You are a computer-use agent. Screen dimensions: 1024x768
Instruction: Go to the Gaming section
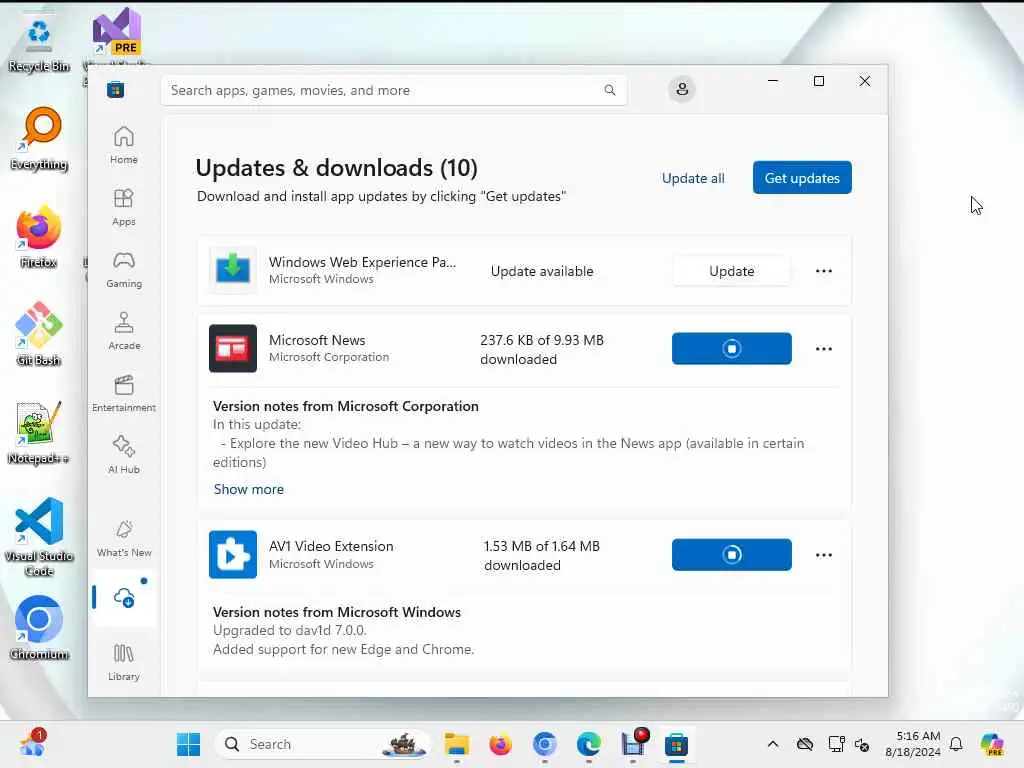coord(123,269)
